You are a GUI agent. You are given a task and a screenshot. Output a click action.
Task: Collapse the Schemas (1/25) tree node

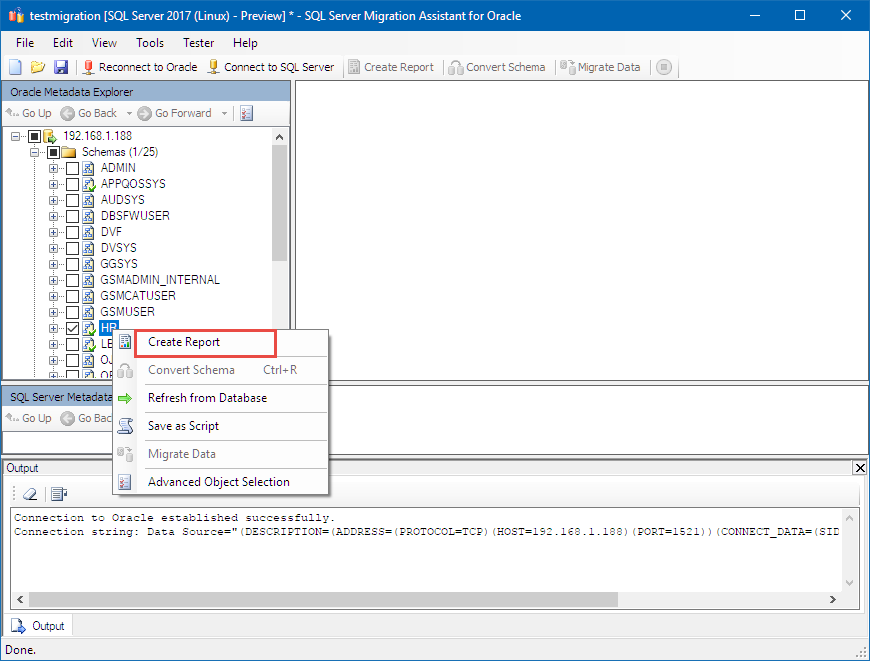pos(34,151)
